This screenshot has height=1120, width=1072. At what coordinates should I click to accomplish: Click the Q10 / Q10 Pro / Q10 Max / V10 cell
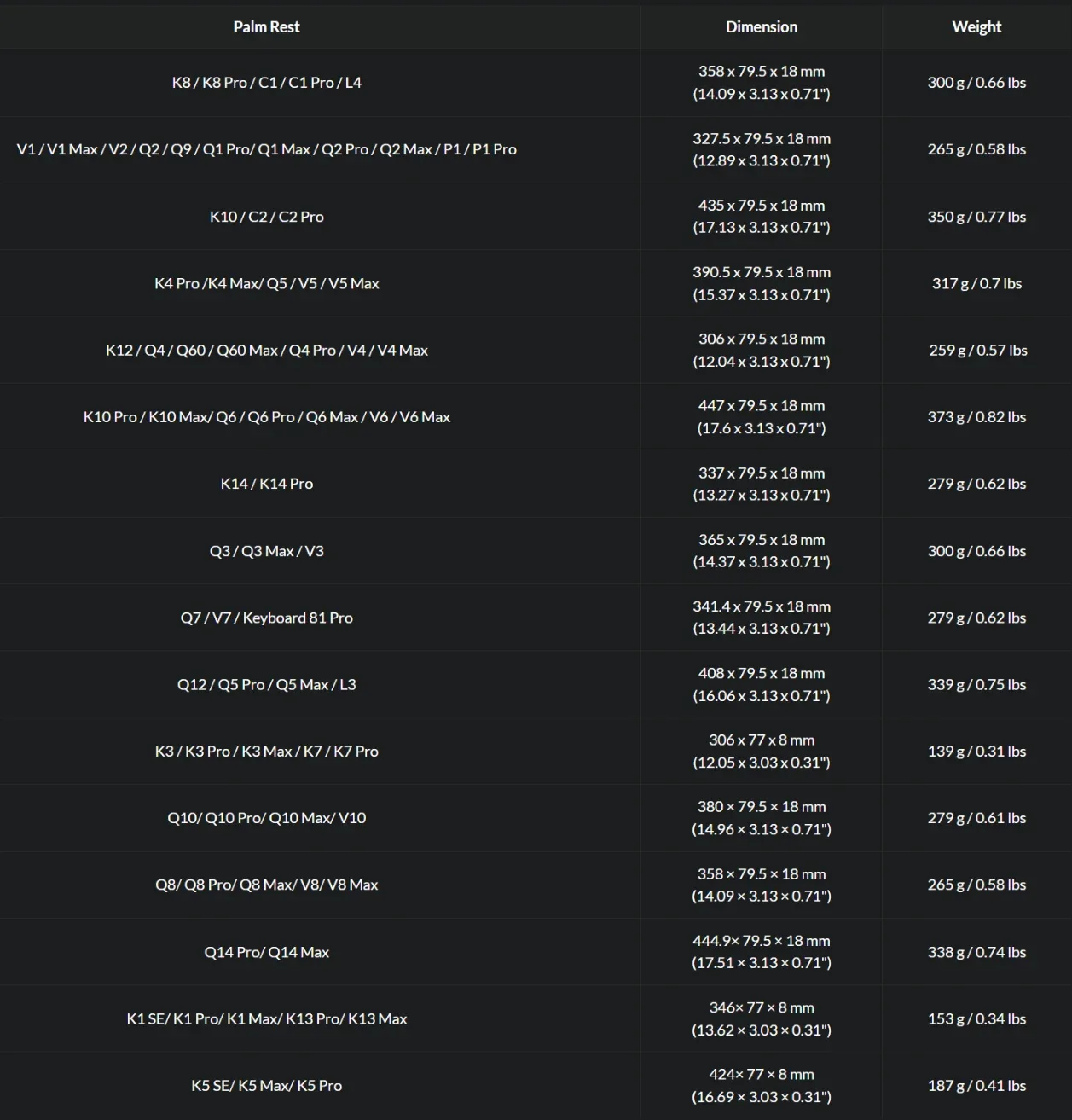pyautogui.click(x=266, y=818)
